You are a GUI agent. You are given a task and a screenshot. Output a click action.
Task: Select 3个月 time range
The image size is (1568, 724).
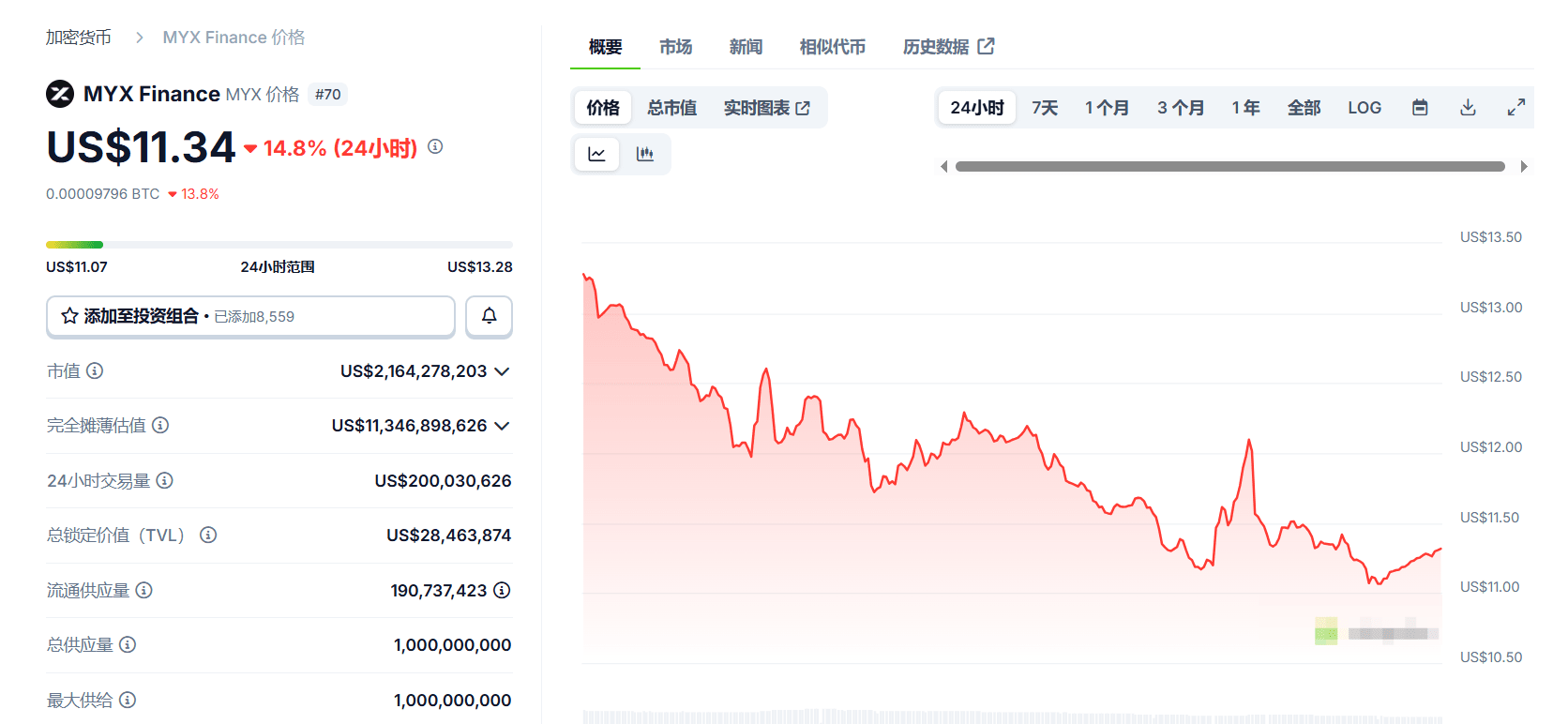pos(1181,108)
